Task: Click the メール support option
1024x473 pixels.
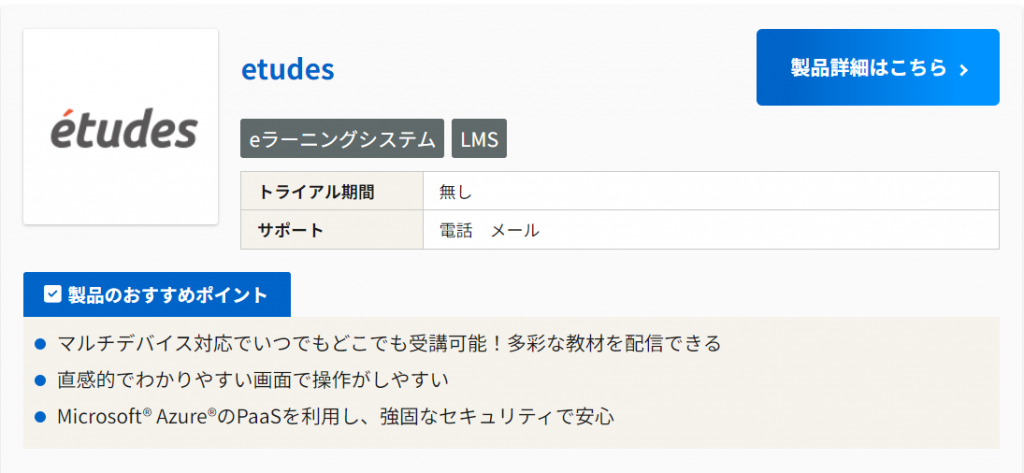Action: point(515,230)
